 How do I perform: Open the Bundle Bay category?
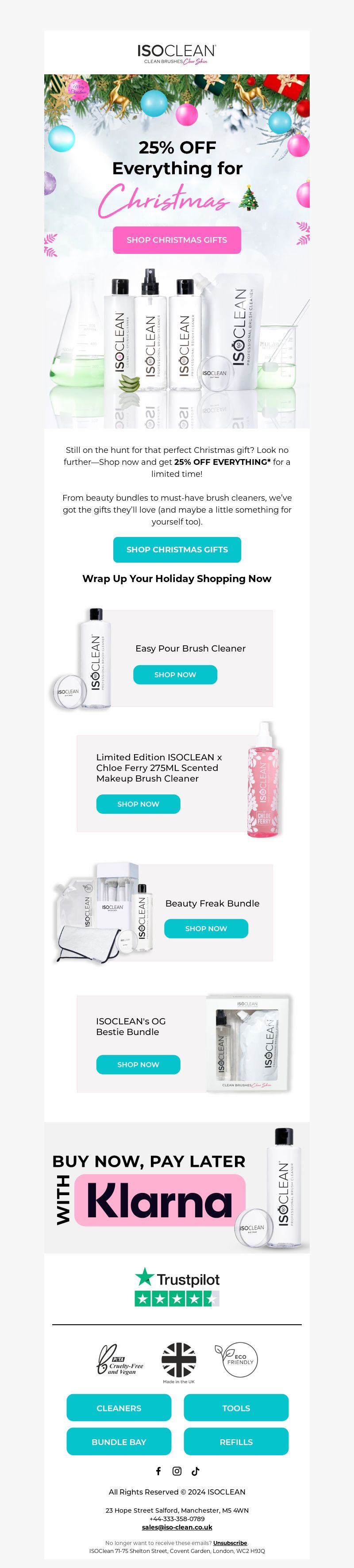point(119,1441)
